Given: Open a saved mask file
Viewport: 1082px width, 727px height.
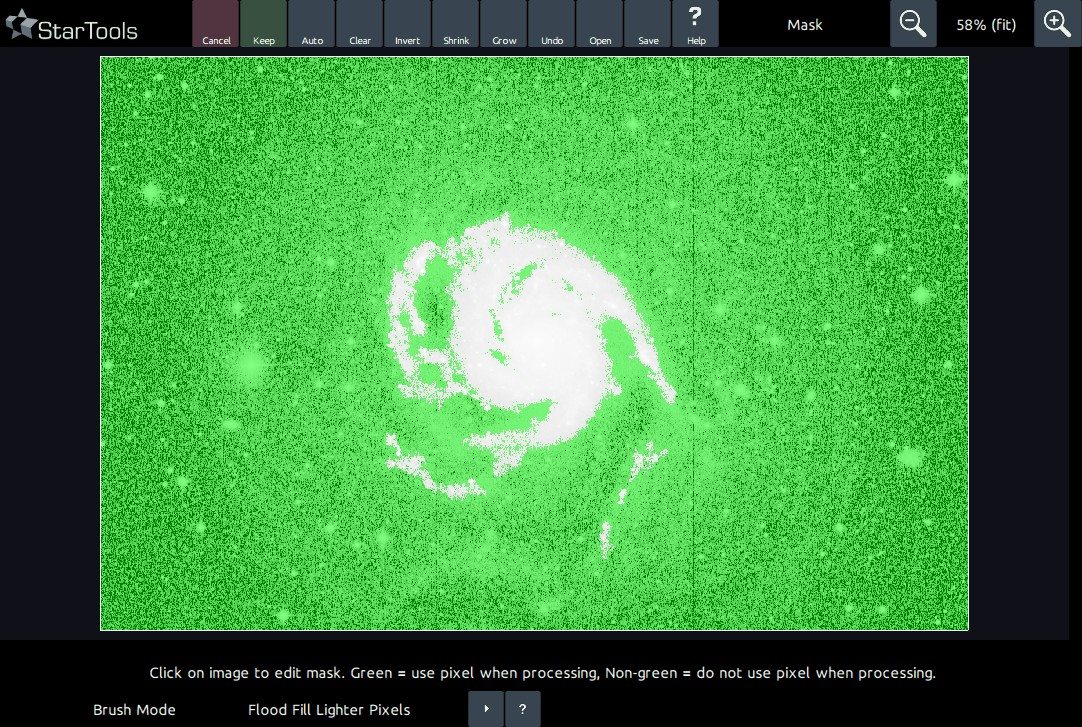Looking at the screenshot, I should click(600, 23).
